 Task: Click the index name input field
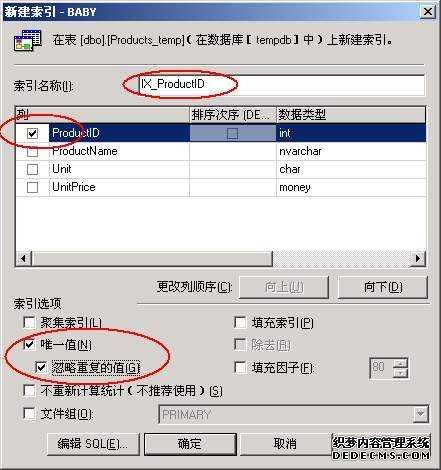282,85
